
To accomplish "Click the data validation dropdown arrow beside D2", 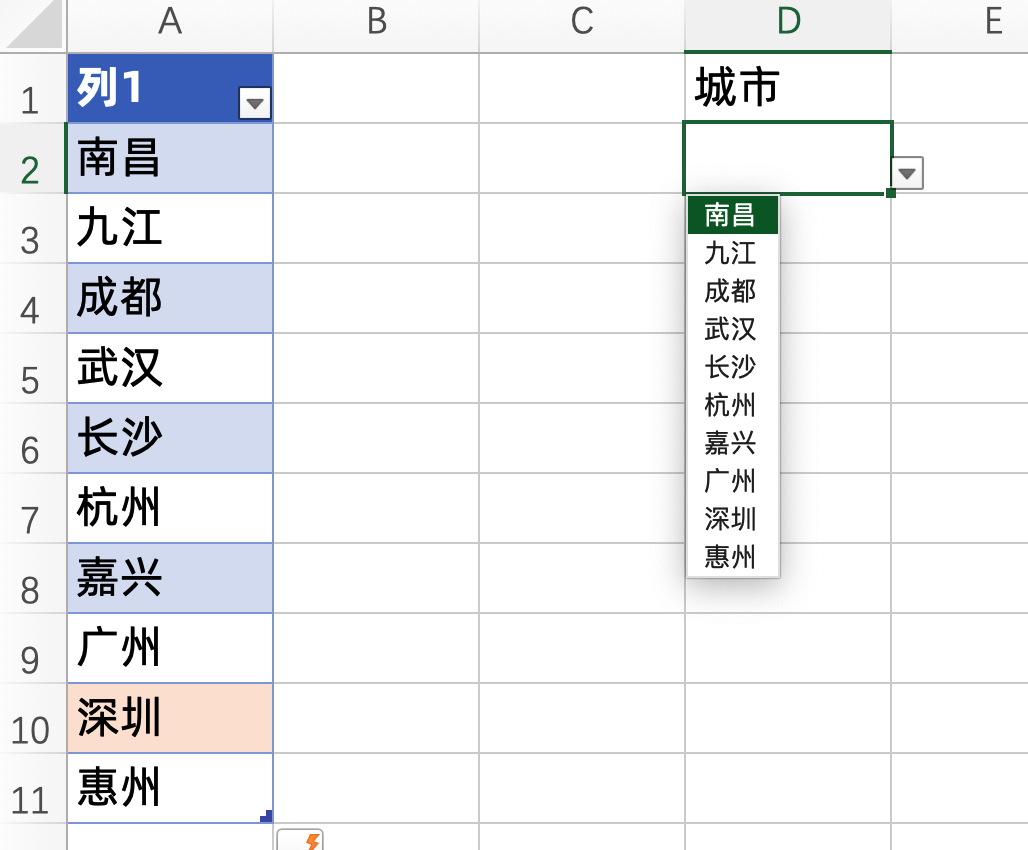I will pos(906,172).
